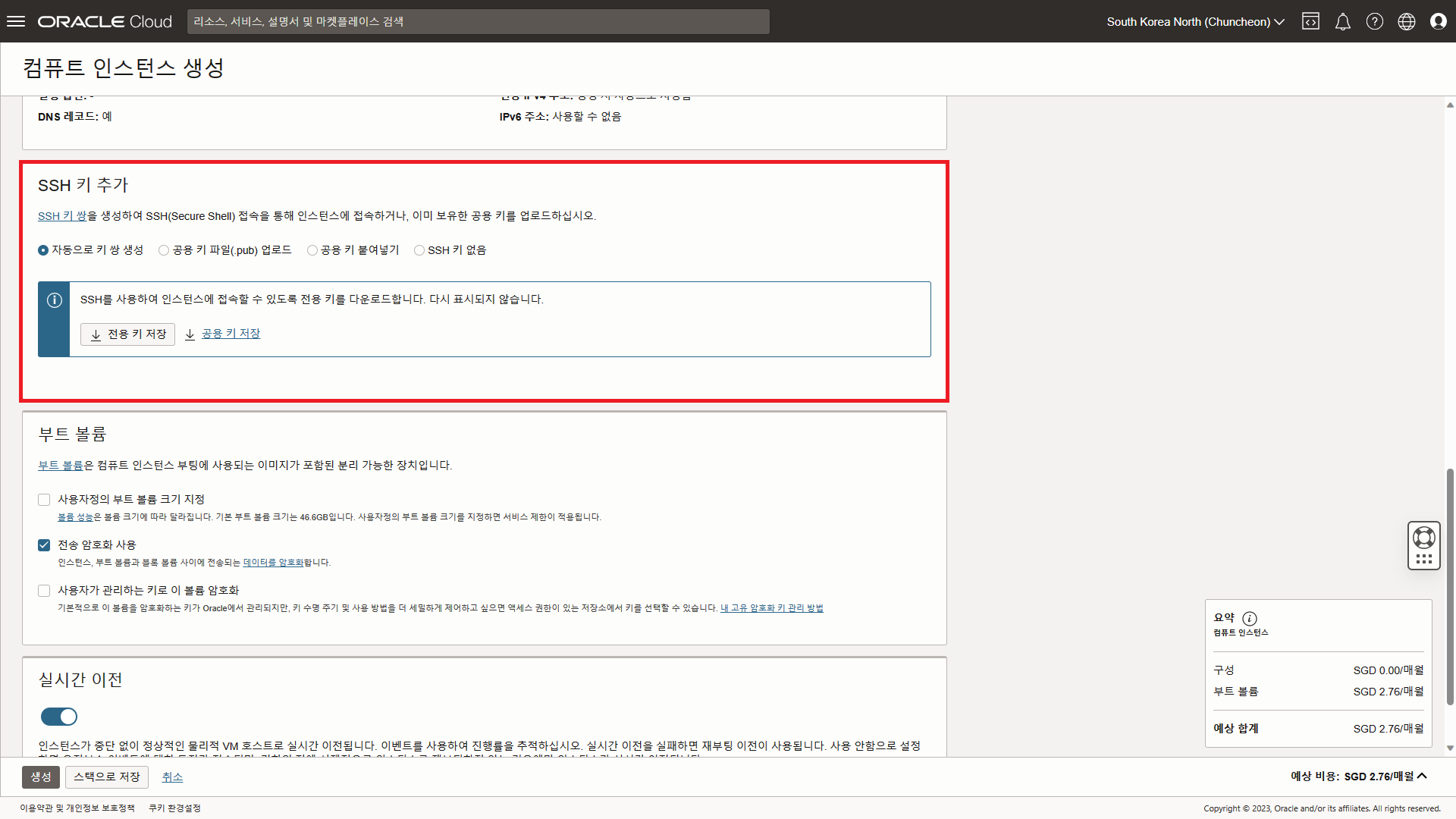Click the vertical page scrollbar thumb

coord(1450,588)
